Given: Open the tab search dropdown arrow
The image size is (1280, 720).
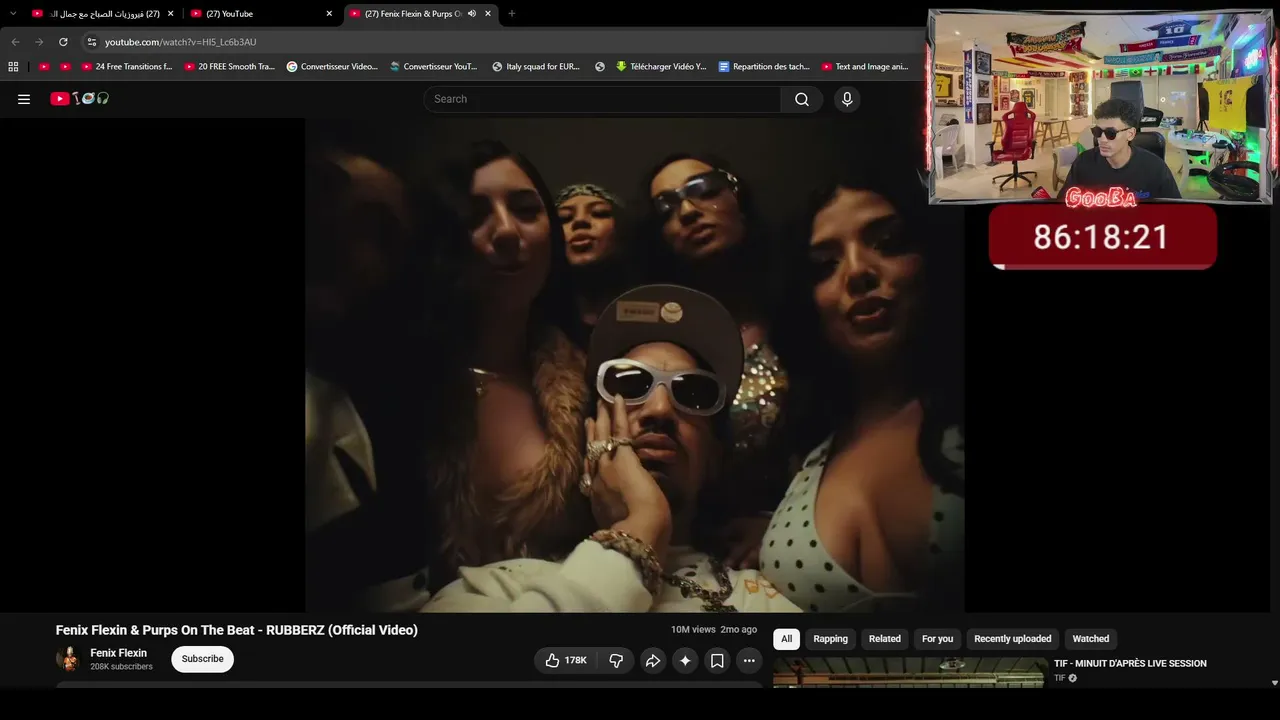Looking at the screenshot, I should click(13, 14).
